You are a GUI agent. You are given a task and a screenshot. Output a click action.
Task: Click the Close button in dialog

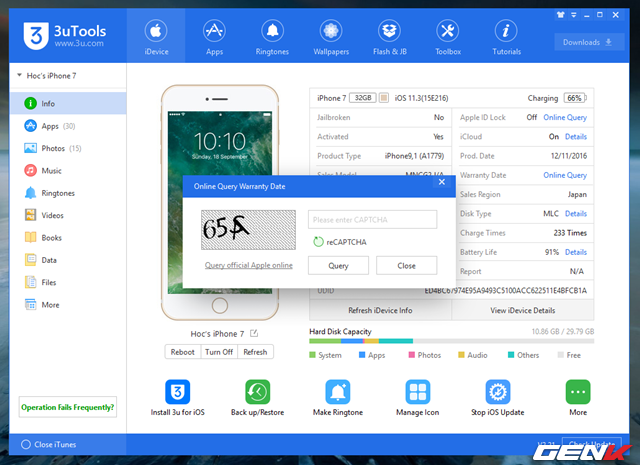click(x=407, y=265)
